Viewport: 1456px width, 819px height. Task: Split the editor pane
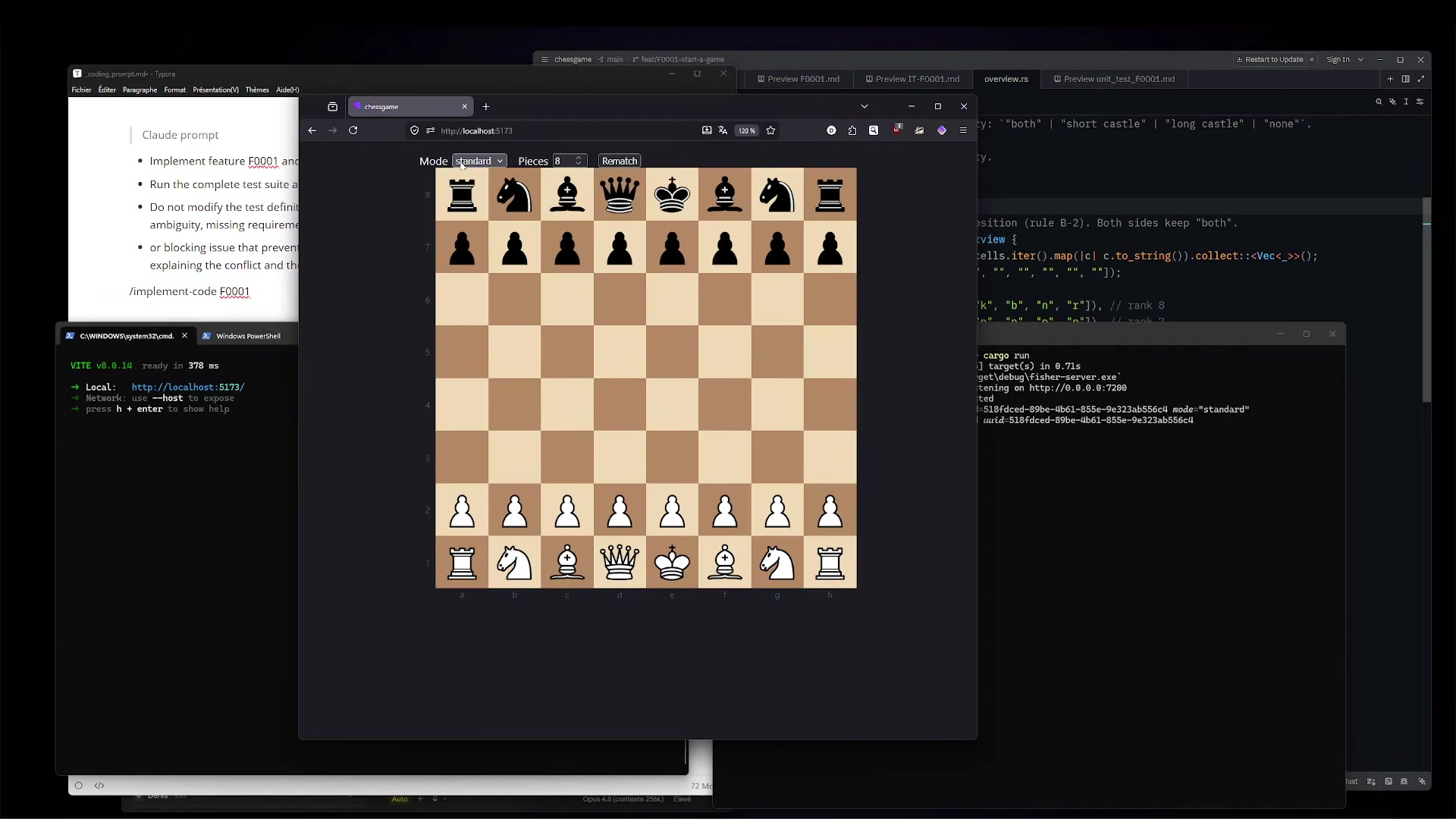pos(1405,79)
